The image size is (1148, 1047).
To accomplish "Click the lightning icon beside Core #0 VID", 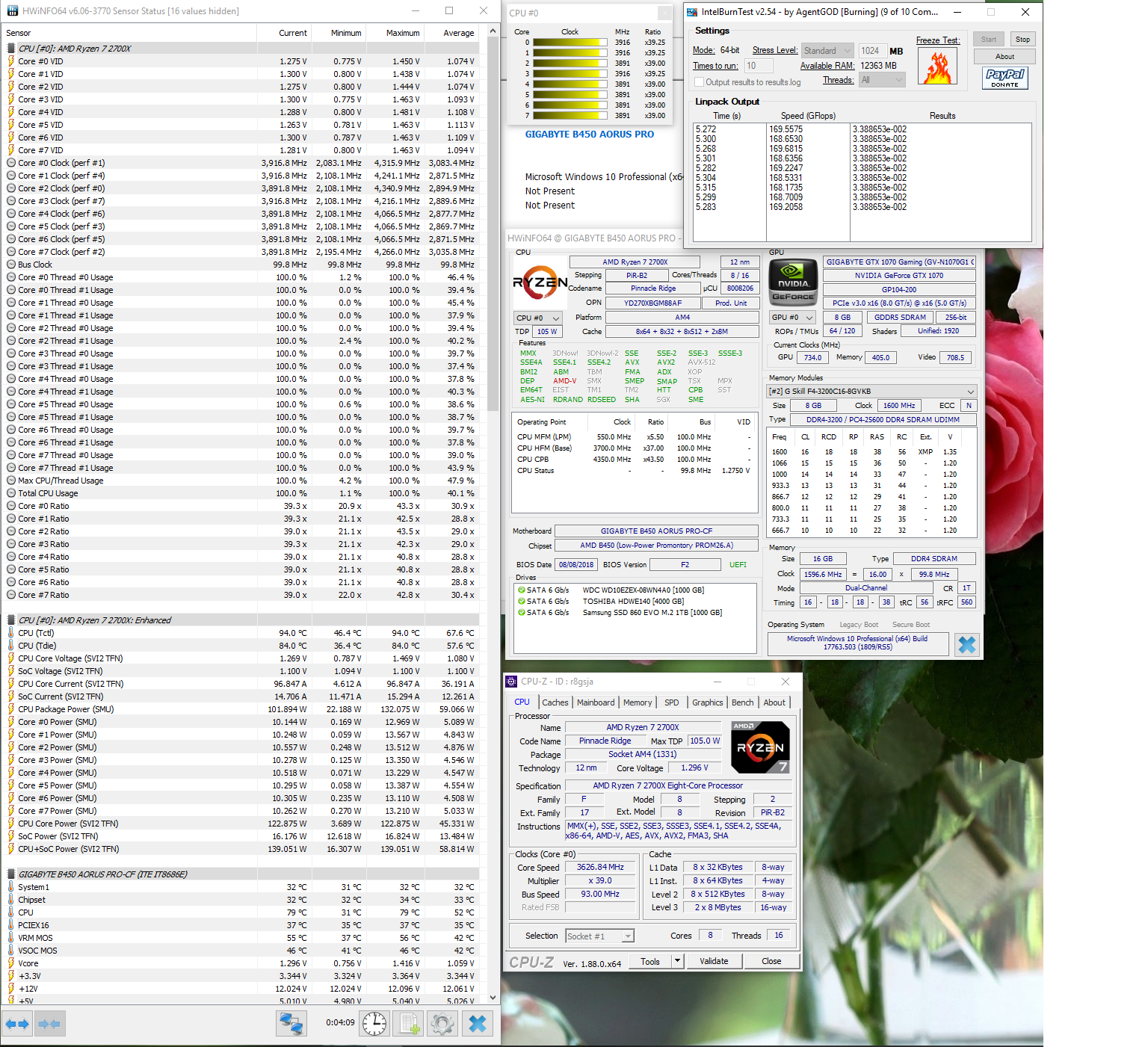I will click(11, 61).
